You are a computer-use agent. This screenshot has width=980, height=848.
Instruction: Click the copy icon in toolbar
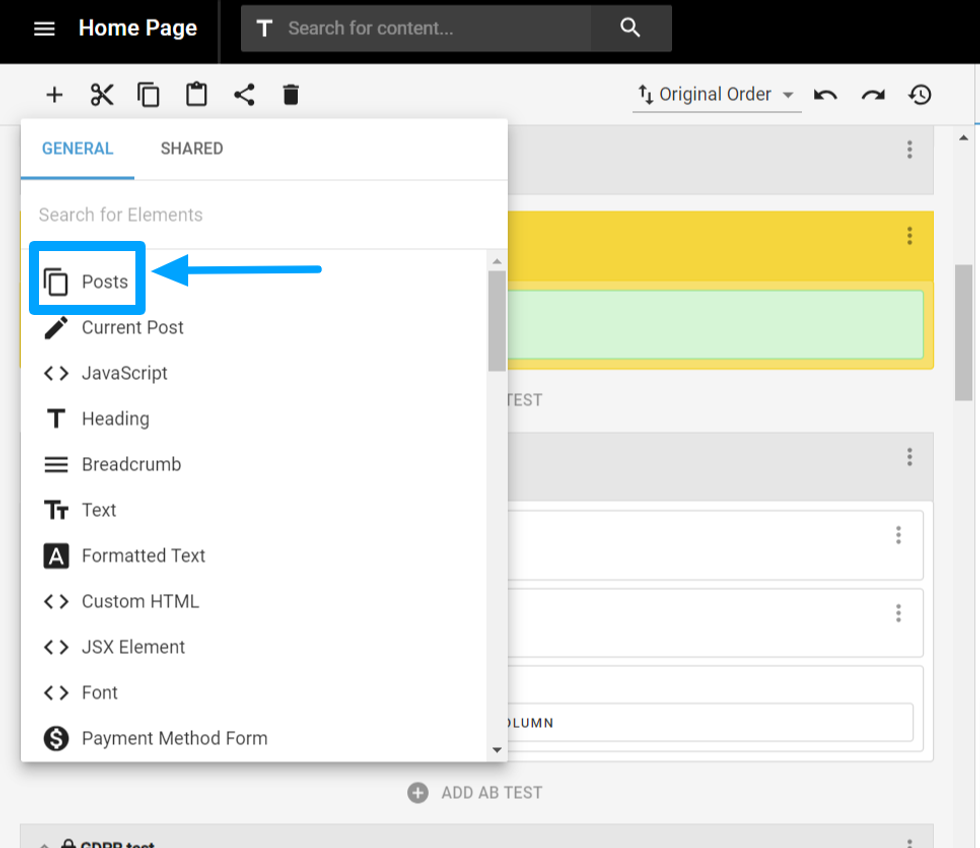[149, 95]
